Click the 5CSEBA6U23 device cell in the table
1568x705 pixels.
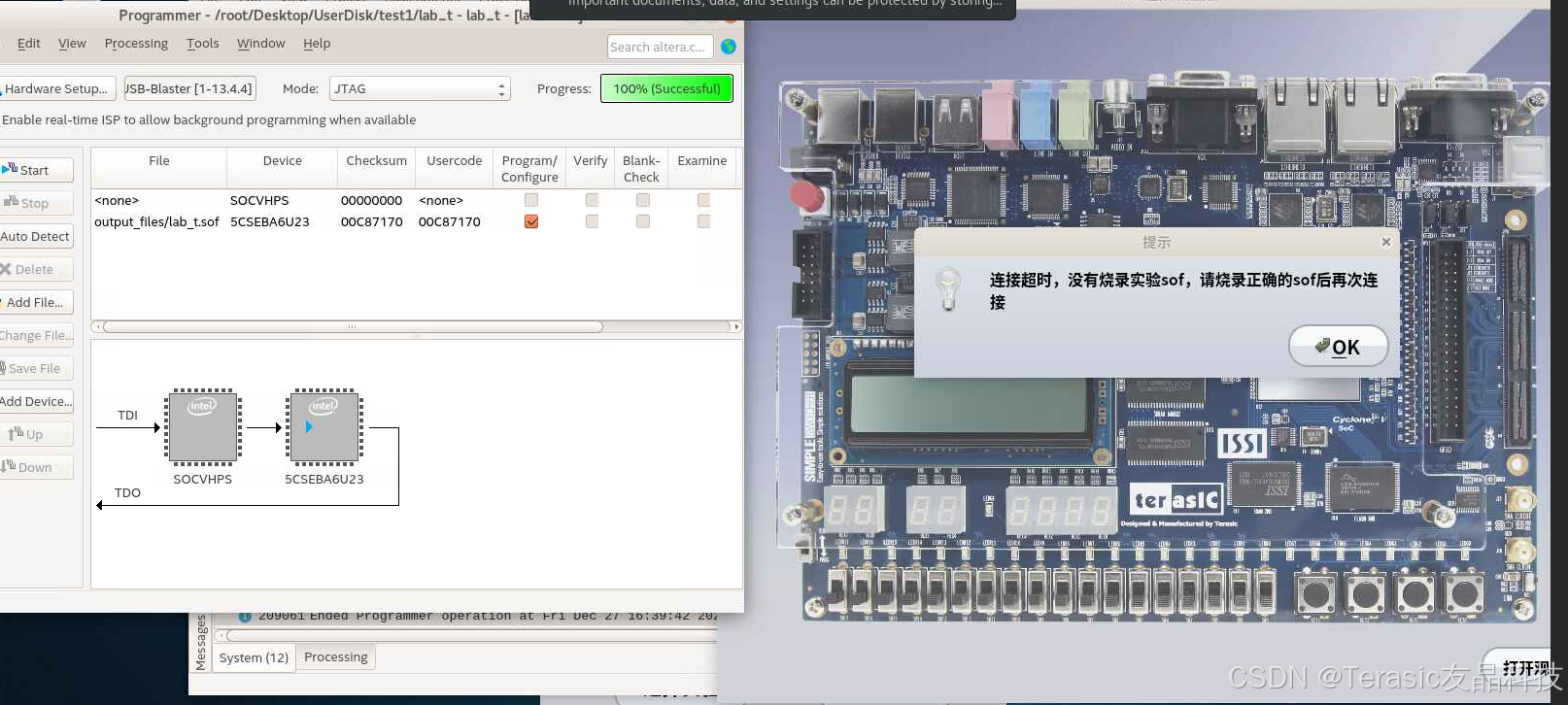coord(270,221)
